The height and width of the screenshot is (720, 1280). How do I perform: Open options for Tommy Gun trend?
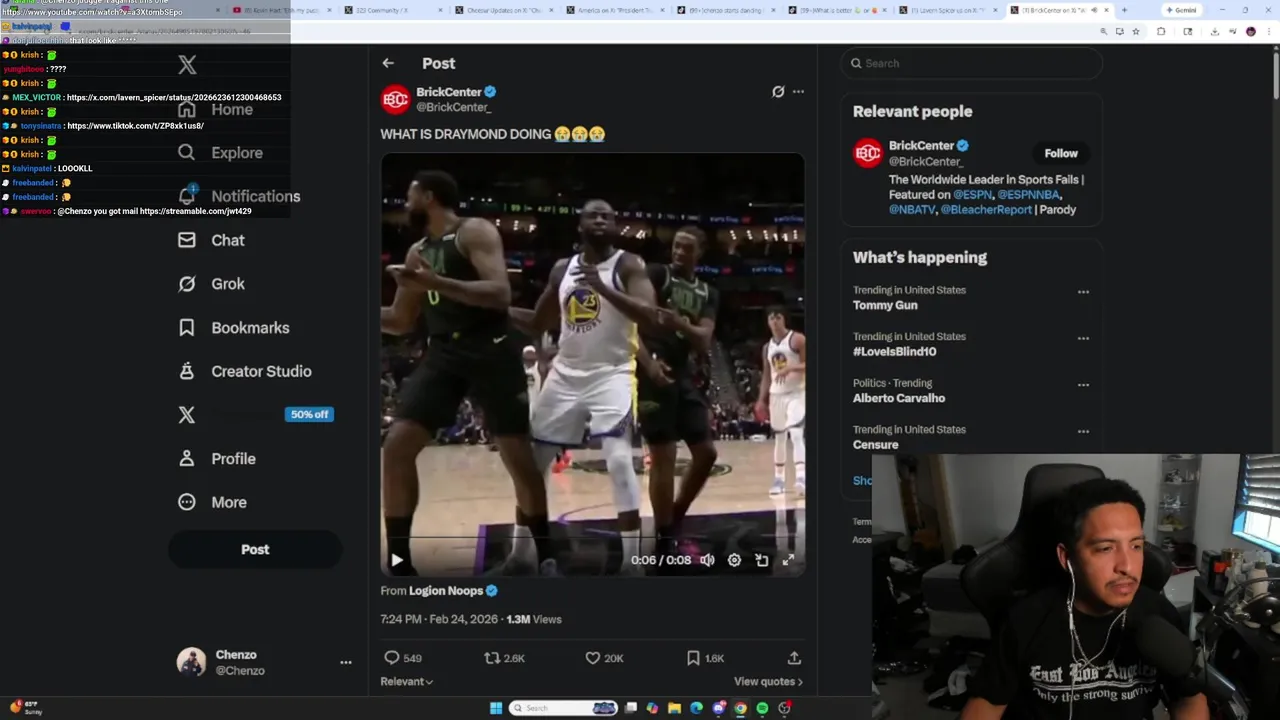point(1083,292)
